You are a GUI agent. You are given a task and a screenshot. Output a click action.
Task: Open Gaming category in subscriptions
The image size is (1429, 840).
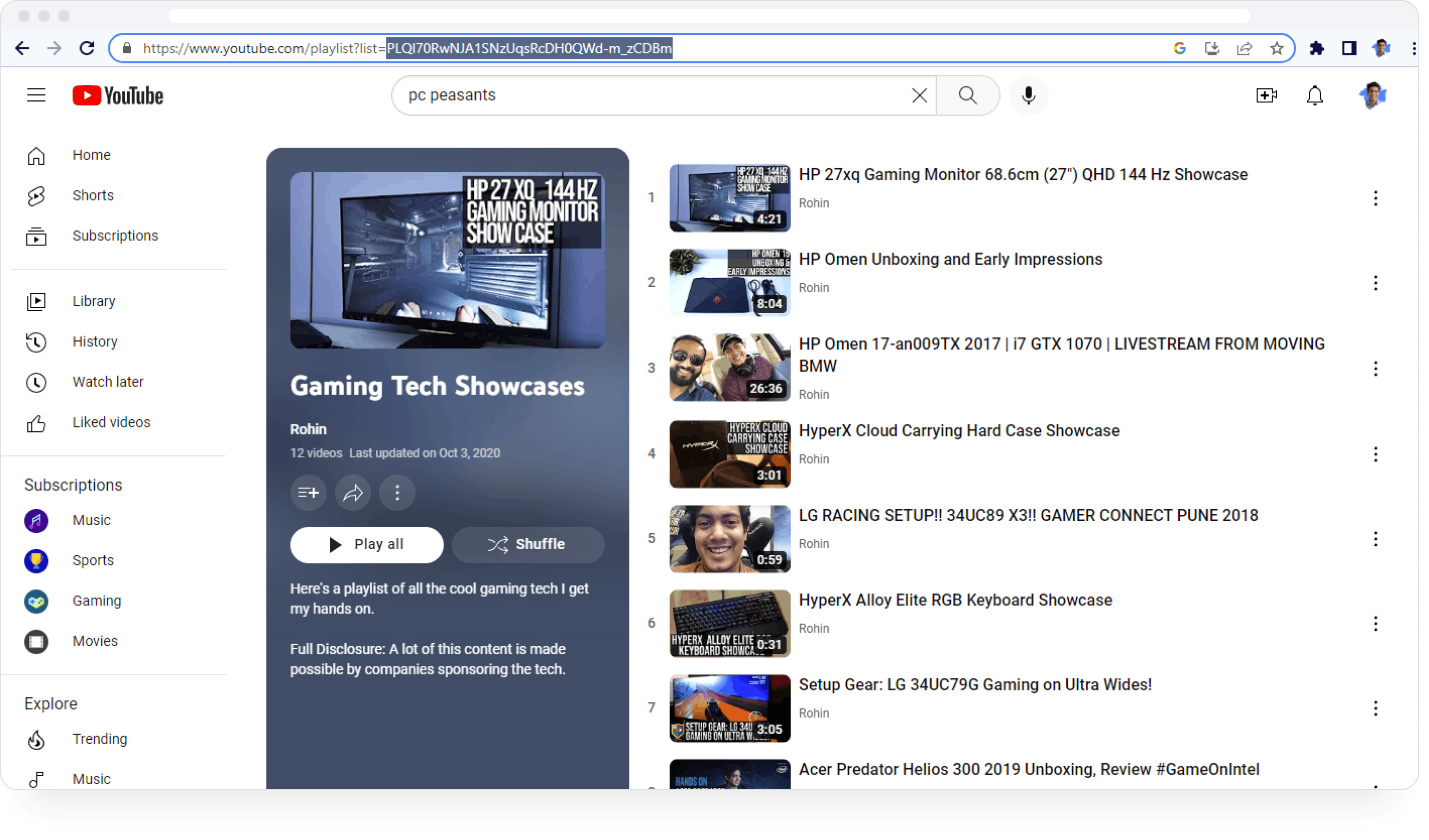[x=97, y=600]
